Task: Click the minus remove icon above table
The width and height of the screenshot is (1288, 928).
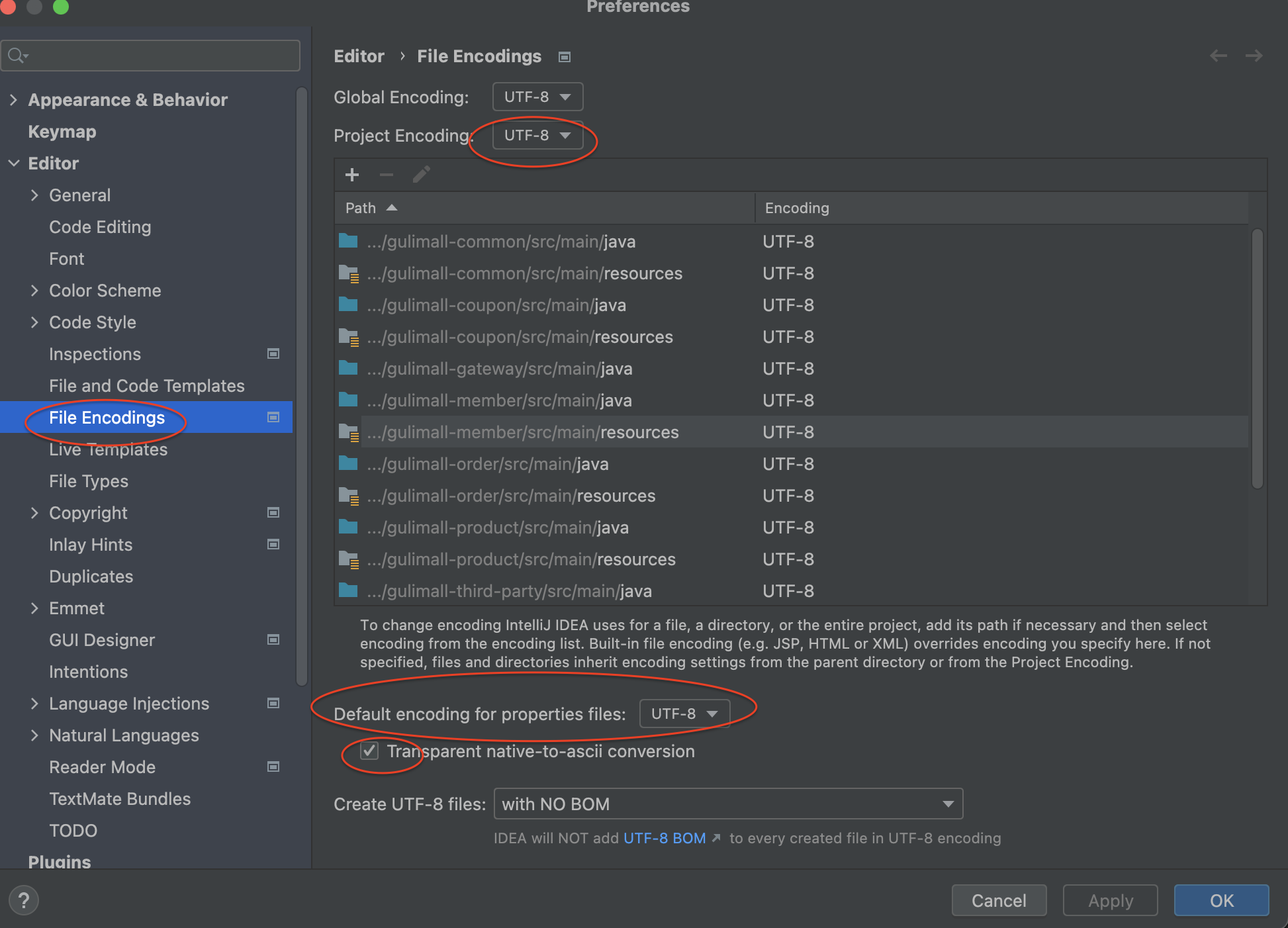Action: coord(387,175)
